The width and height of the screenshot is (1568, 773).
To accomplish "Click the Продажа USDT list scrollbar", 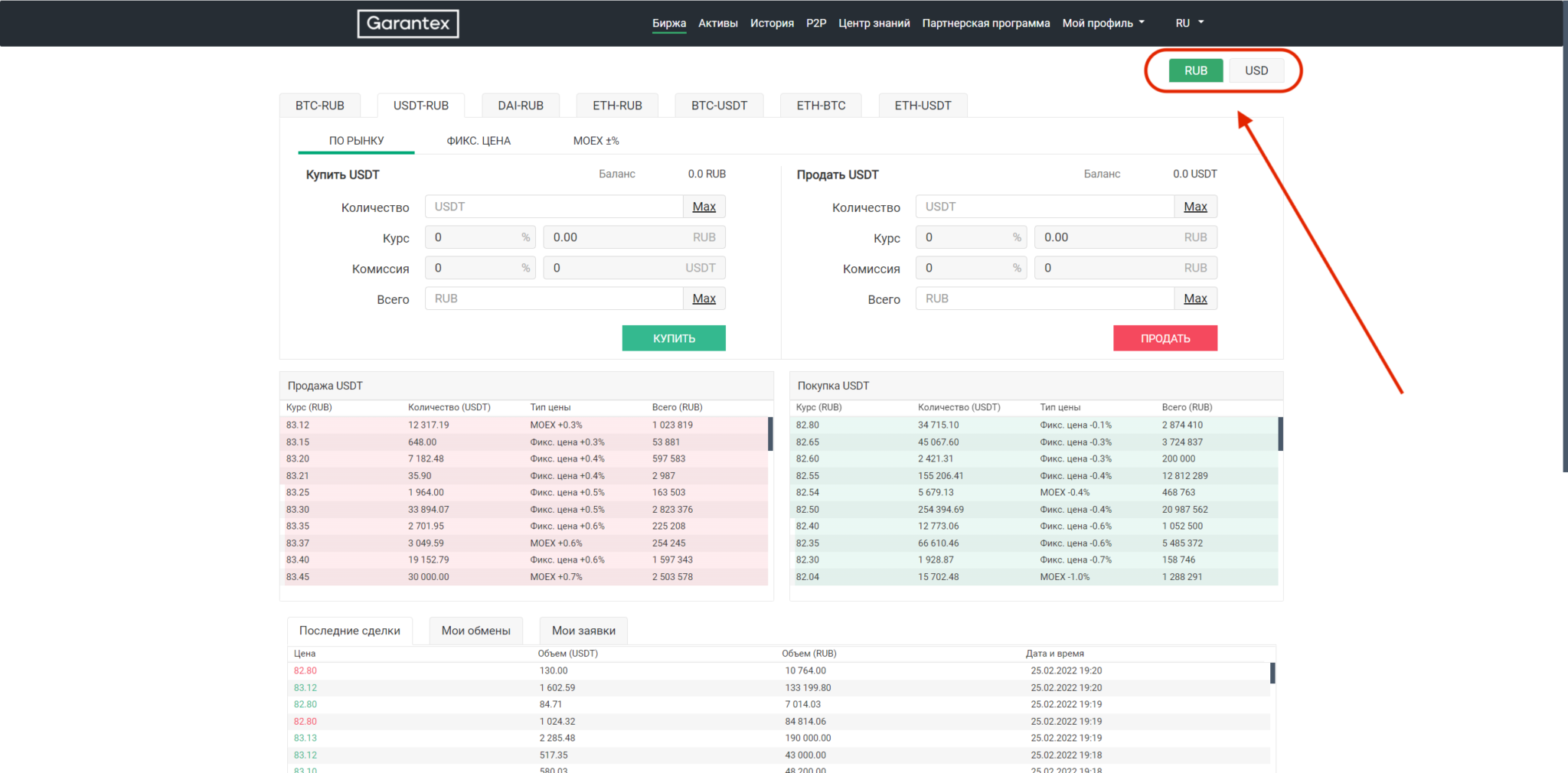I will (770, 434).
